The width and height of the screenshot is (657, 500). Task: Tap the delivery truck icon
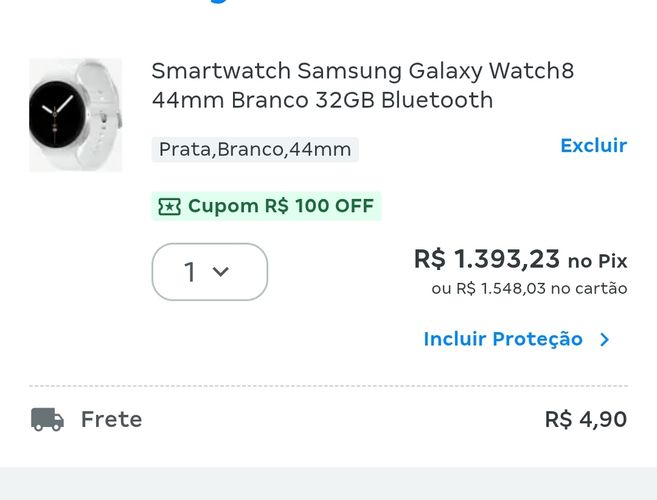47,419
